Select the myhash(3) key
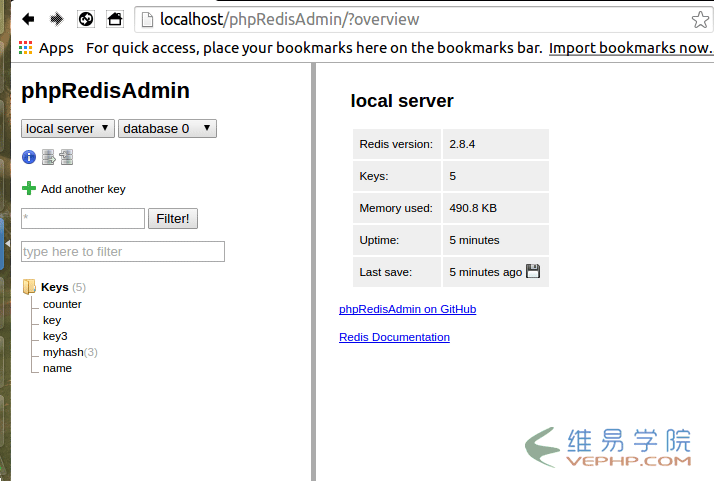 pyautogui.click(x=70, y=352)
